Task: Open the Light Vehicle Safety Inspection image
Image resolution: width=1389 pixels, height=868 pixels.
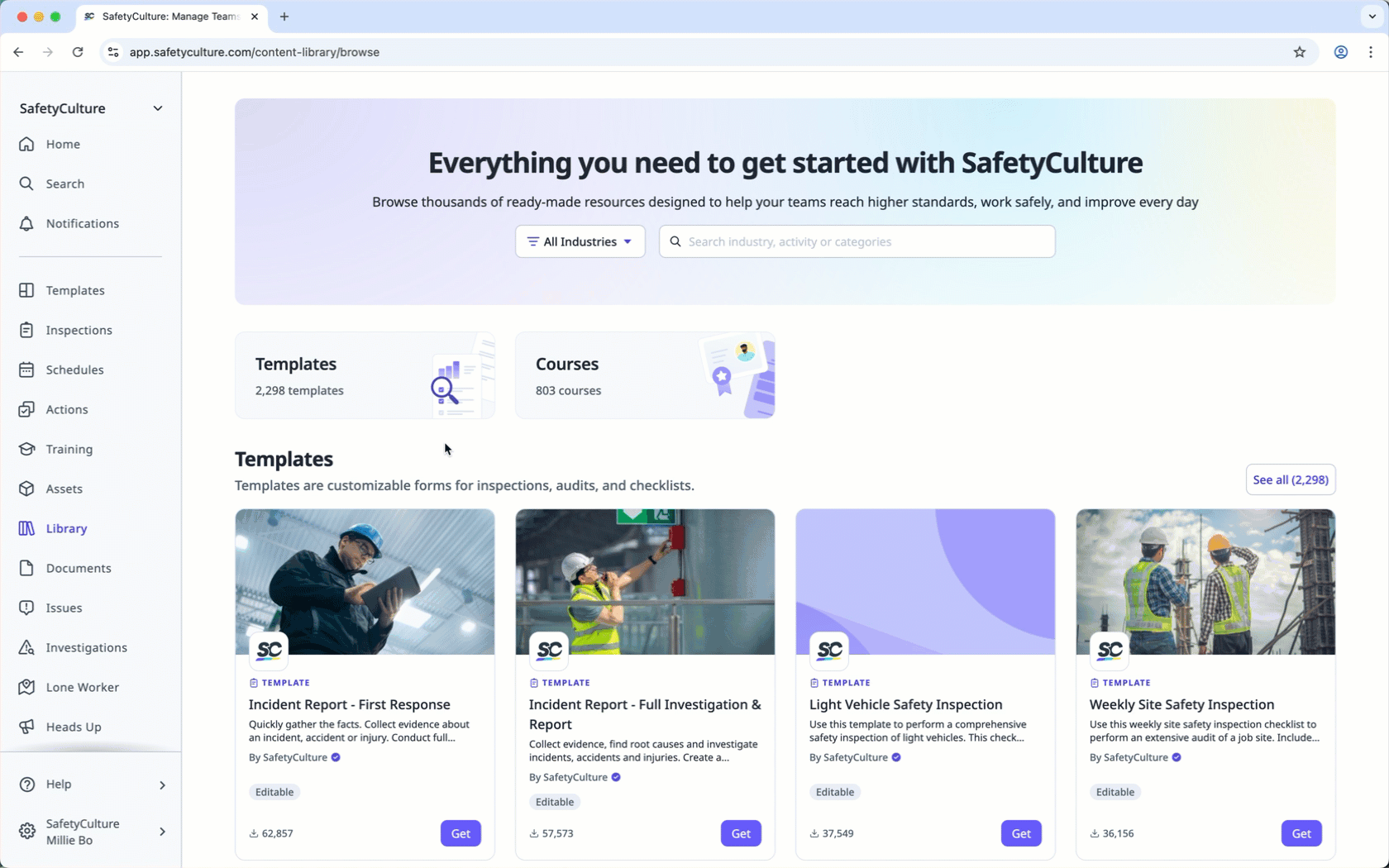Action: (925, 581)
